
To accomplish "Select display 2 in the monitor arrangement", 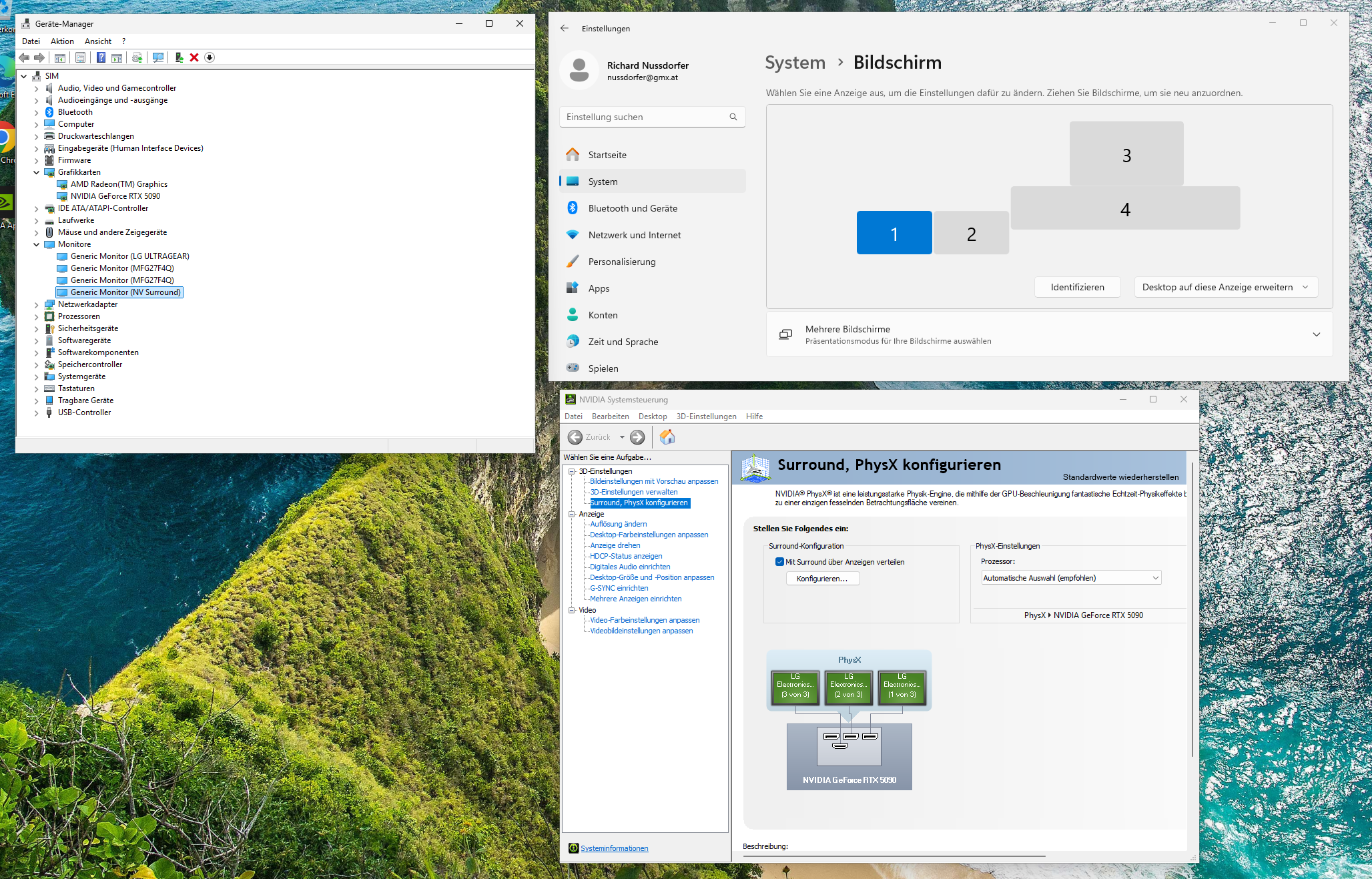I will coord(971,232).
